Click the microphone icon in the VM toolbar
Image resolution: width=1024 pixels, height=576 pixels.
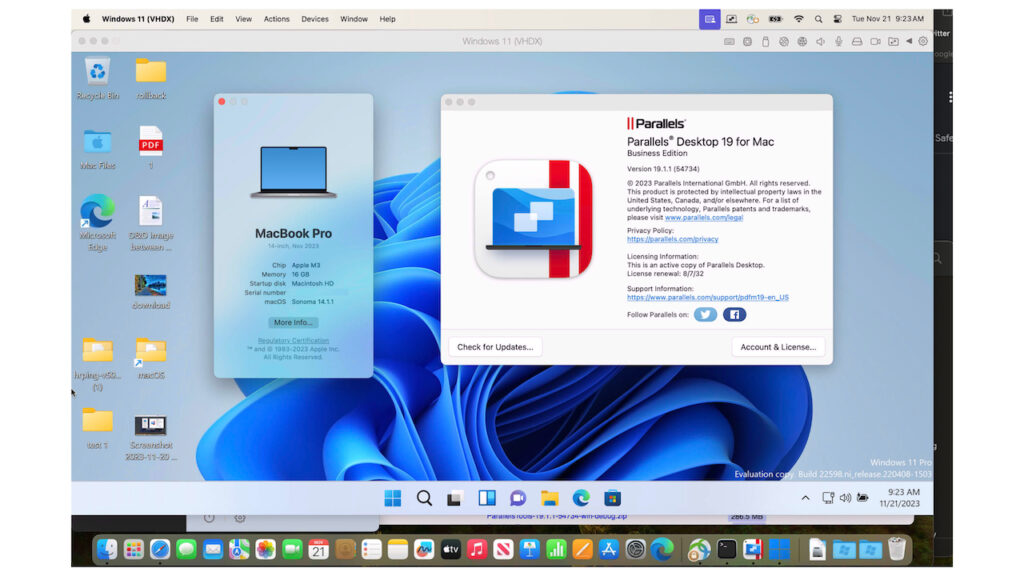pyautogui.click(x=839, y=41)
